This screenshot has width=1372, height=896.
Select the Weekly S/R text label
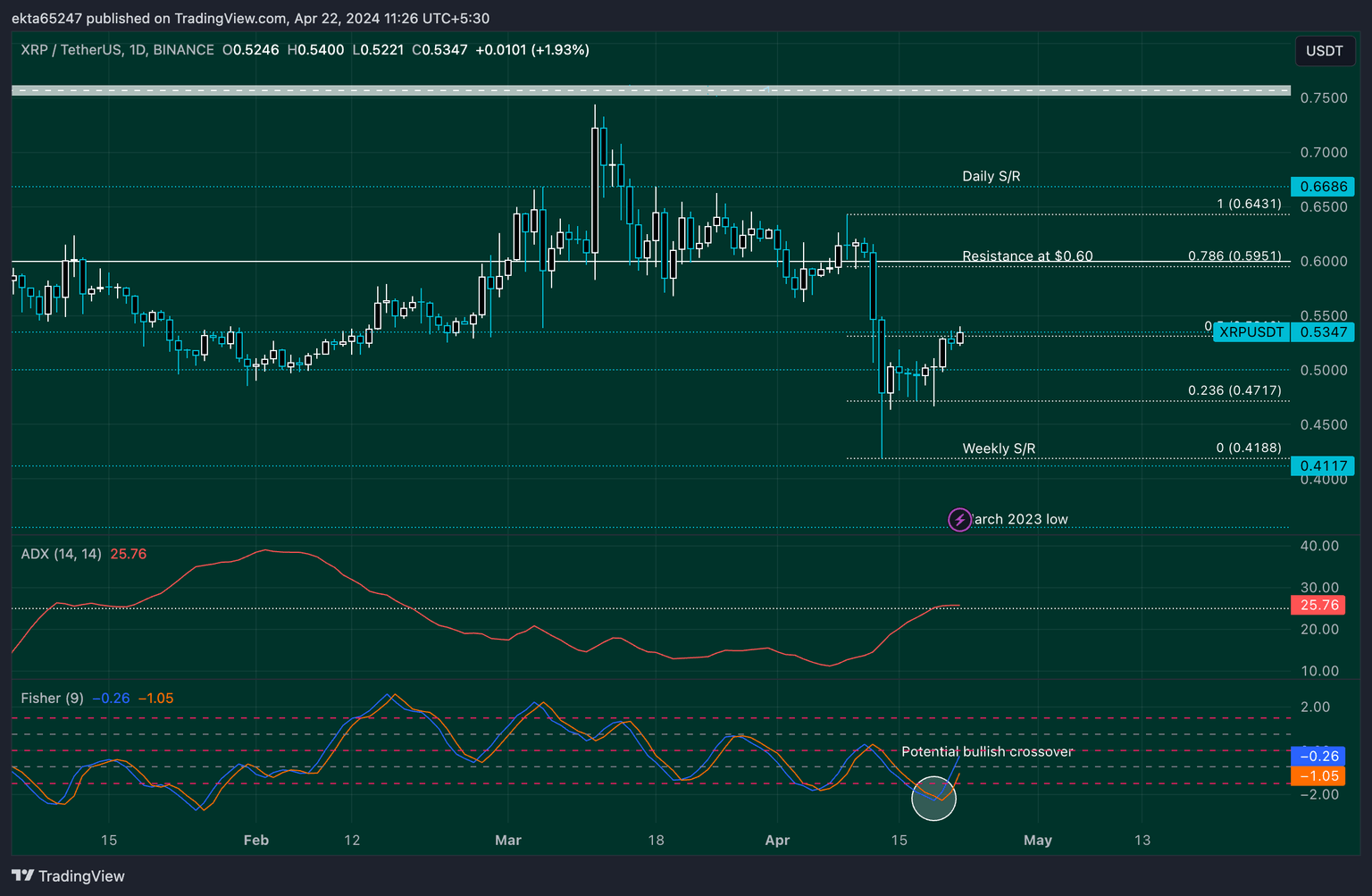998,448
